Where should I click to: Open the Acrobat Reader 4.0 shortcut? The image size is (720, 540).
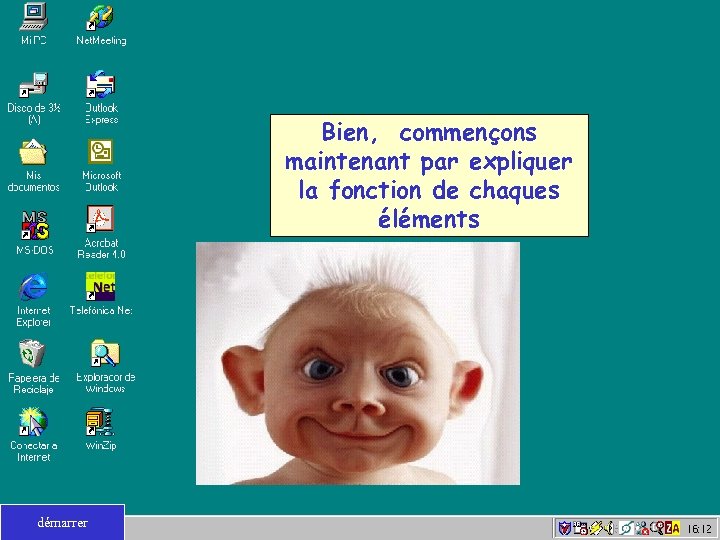click(101, 232)
